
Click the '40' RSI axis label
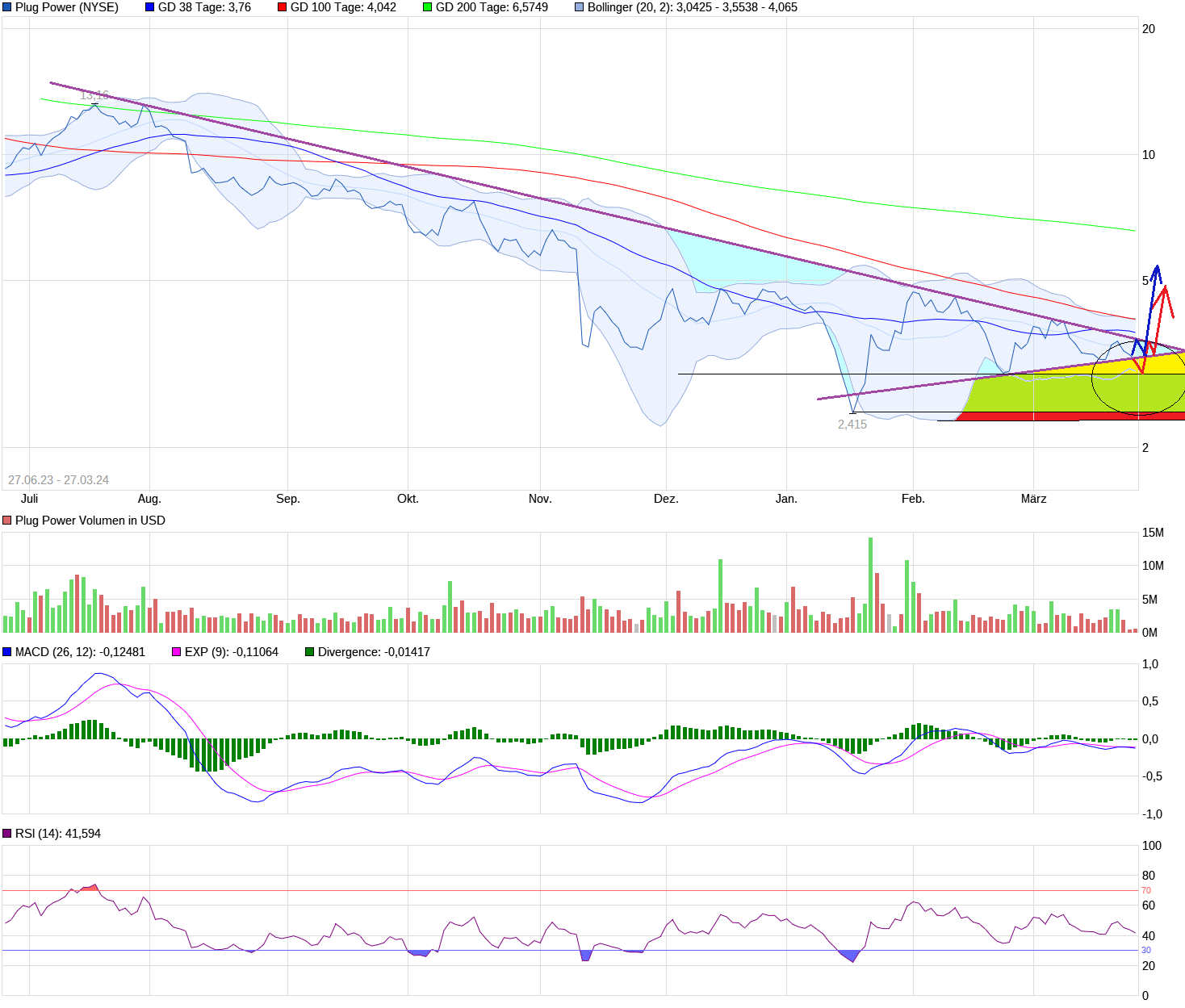tap(1149, 936)
